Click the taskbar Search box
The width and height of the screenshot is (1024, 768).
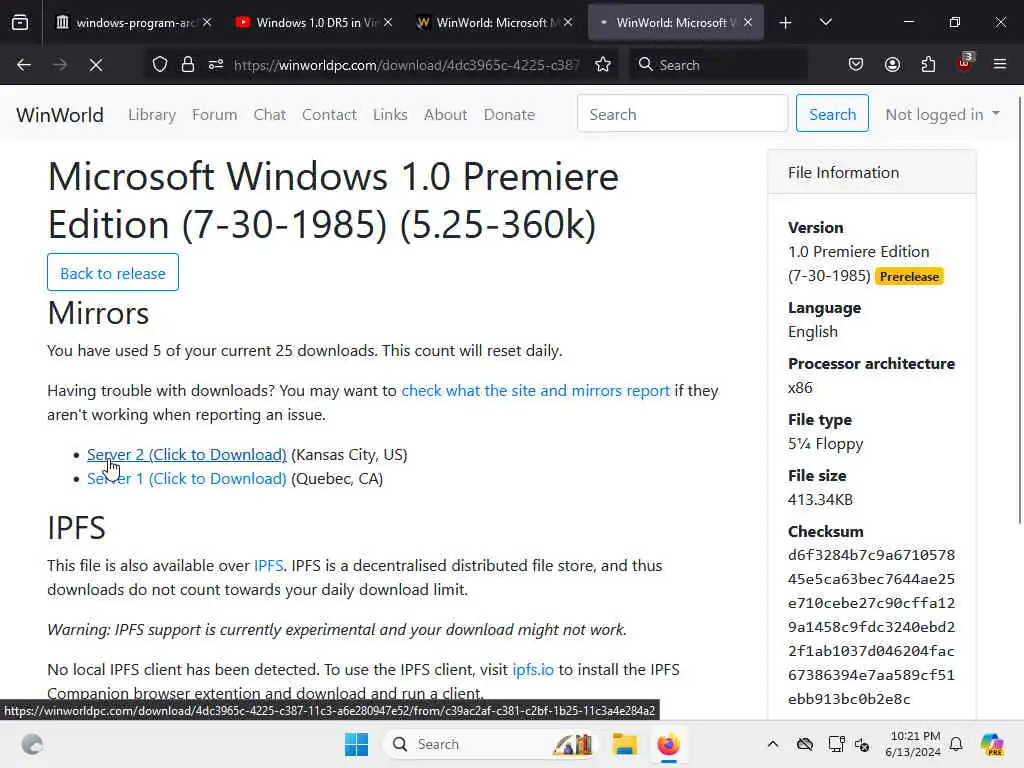(x=491, y=744)
